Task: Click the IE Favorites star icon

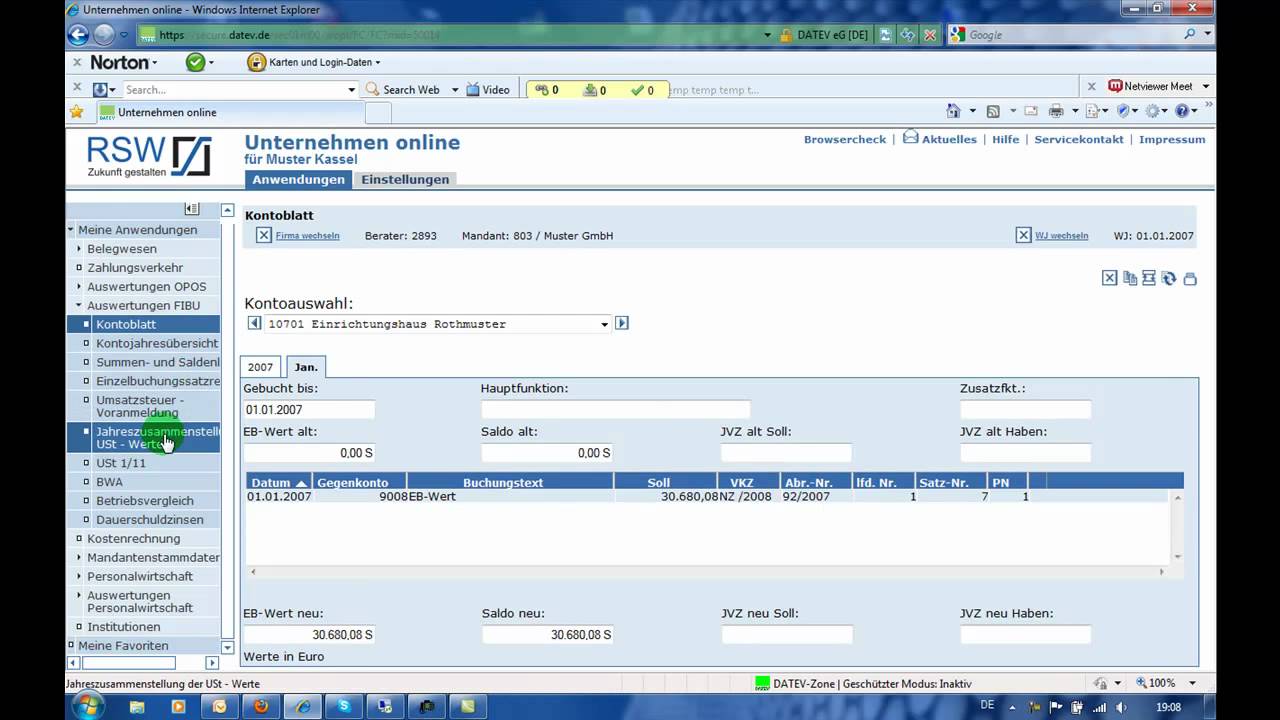Action: 76,112
